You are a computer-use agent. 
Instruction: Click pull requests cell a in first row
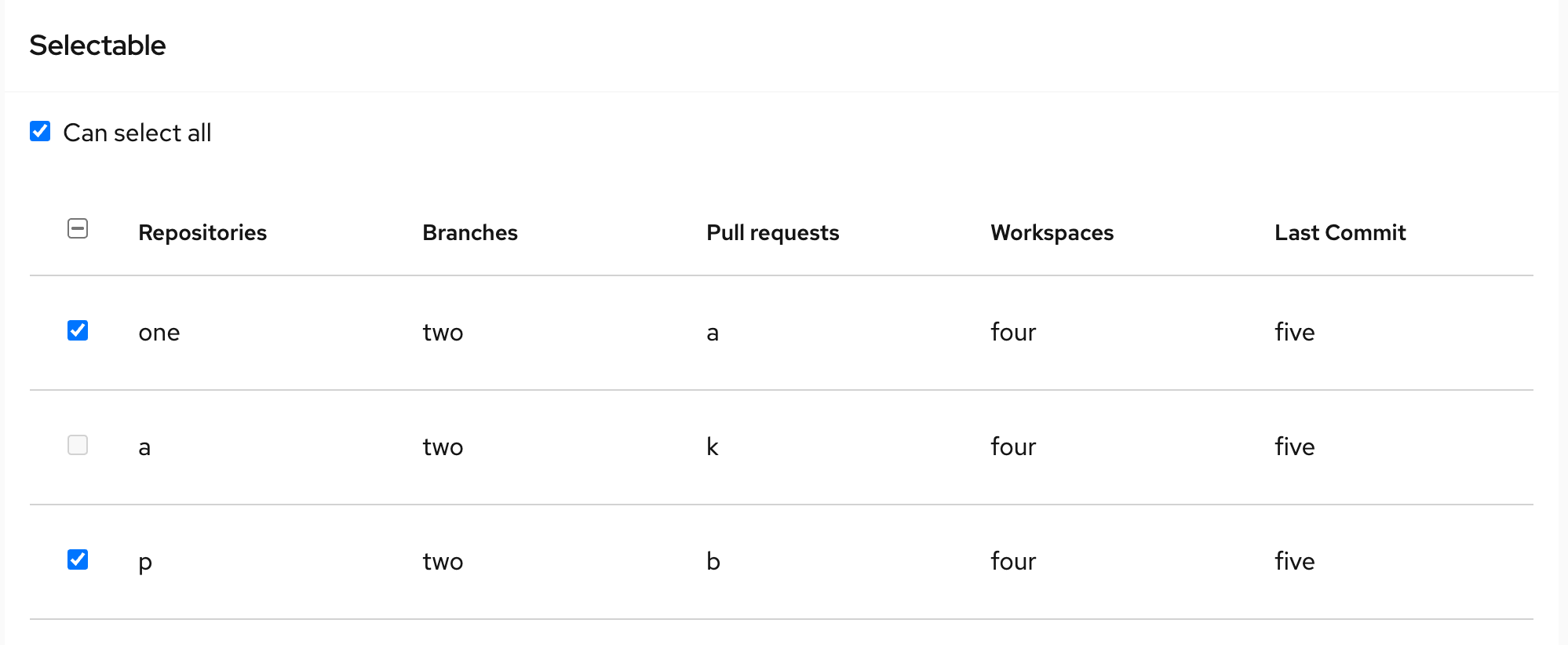(x=713, y=333)
